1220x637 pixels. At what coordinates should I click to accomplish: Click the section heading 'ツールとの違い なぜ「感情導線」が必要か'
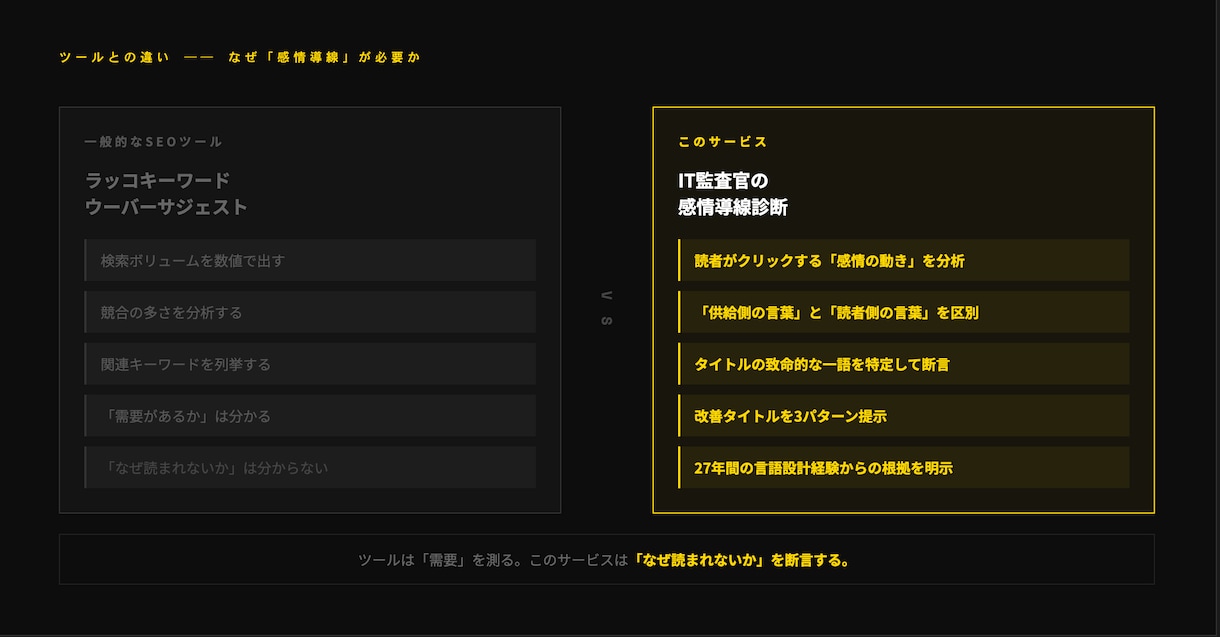coord(240,57)
